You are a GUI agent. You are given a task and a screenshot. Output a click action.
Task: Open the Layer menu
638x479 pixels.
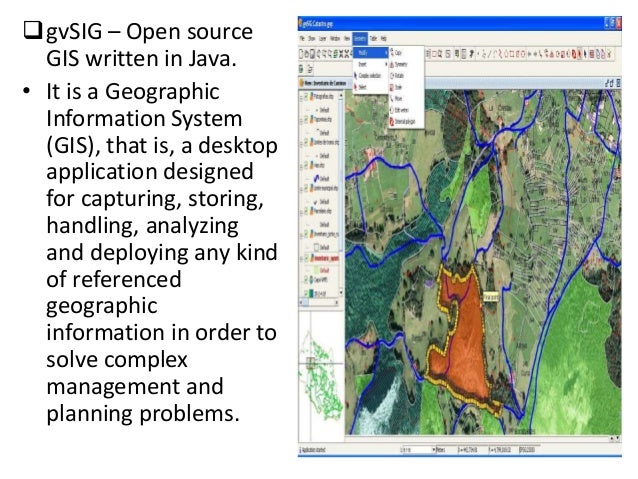[x=323, y=39]
